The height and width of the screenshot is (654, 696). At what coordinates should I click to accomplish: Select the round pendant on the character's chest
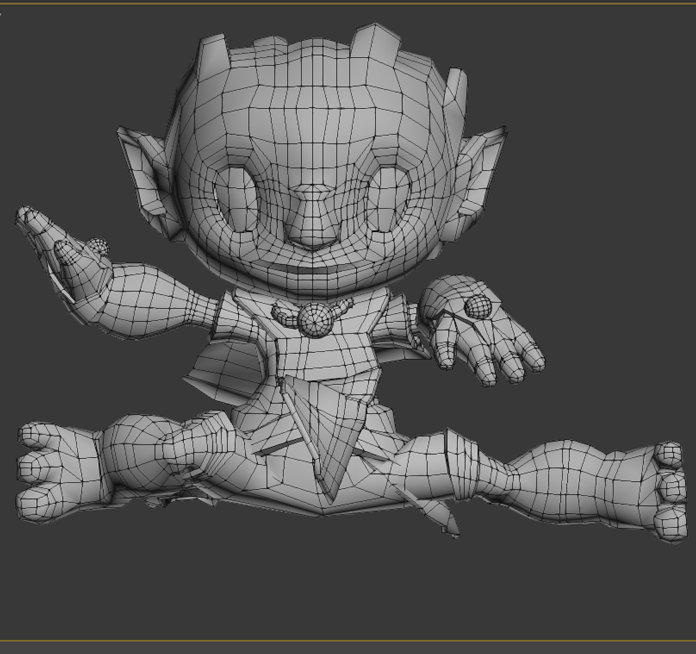click(x=315, y=320)
